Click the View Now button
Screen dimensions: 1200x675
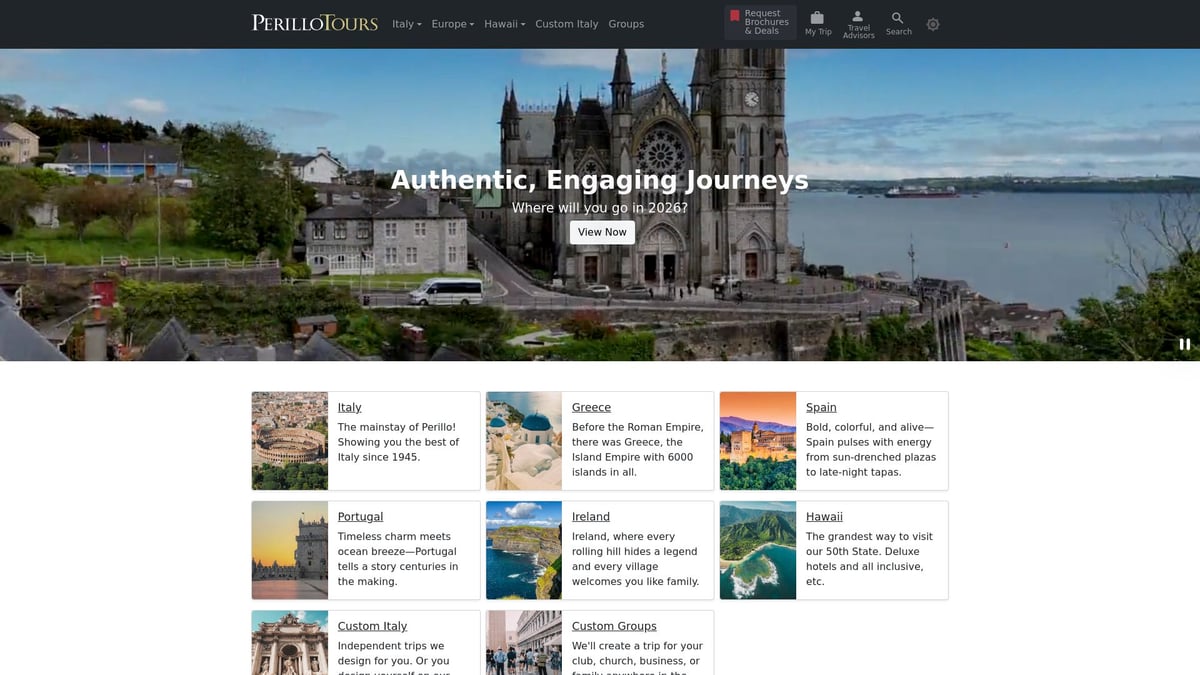point(601,231)
